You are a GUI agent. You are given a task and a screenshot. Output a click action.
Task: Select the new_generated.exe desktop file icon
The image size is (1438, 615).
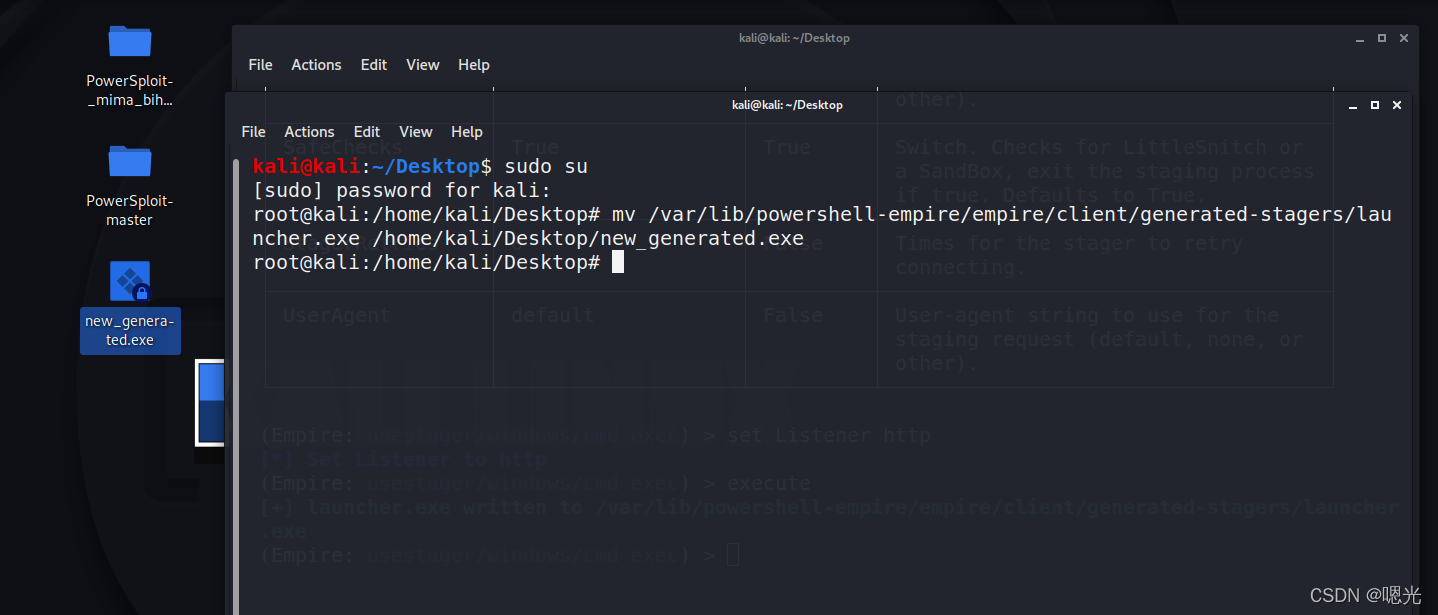(130, 282)
